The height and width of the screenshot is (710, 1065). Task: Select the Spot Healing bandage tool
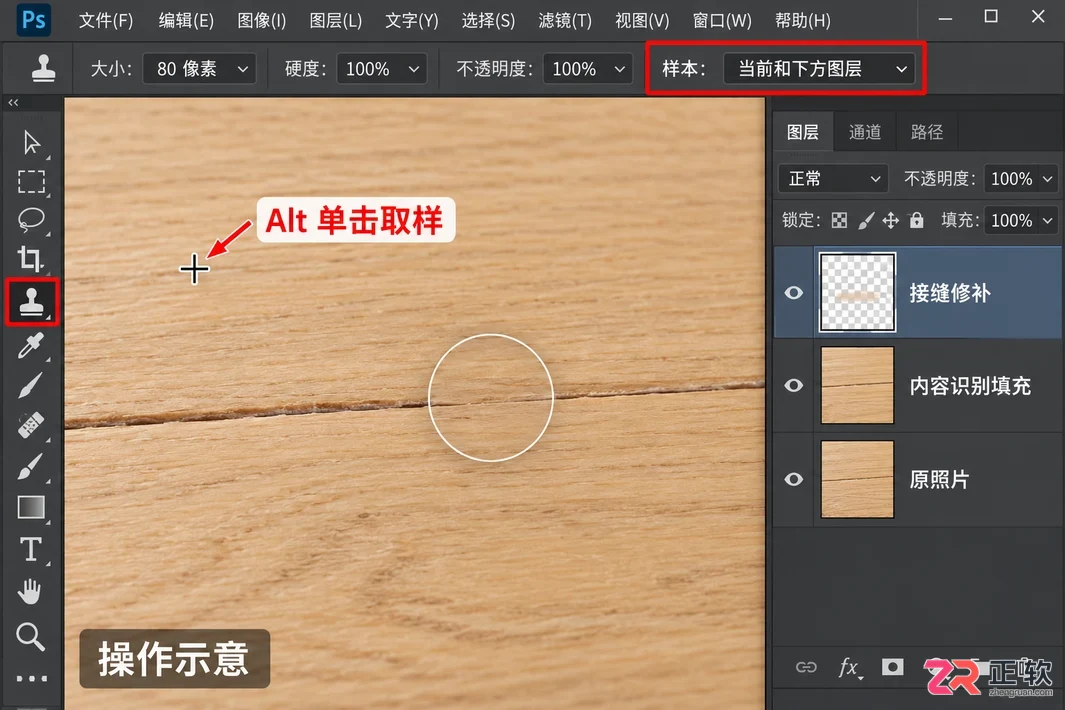(31, 426)
